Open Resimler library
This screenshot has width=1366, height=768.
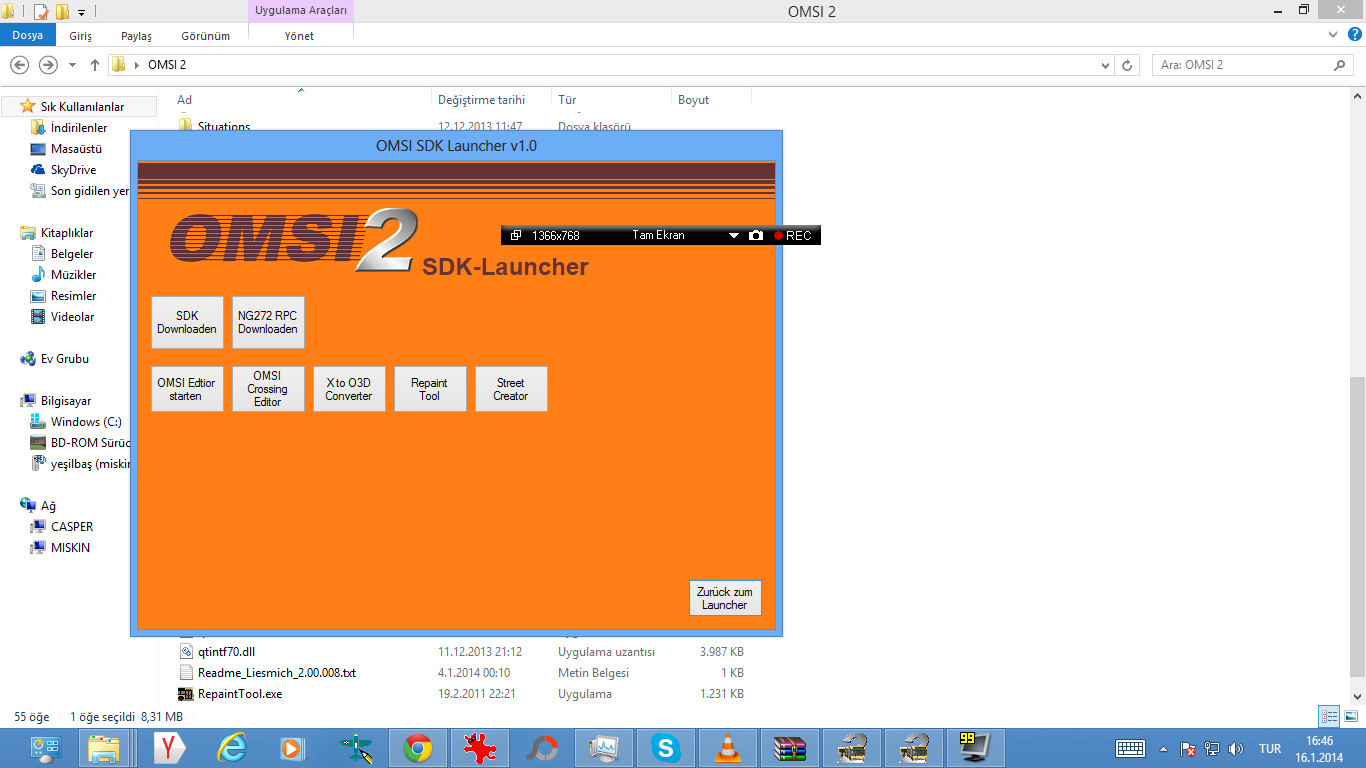[74, 296]
